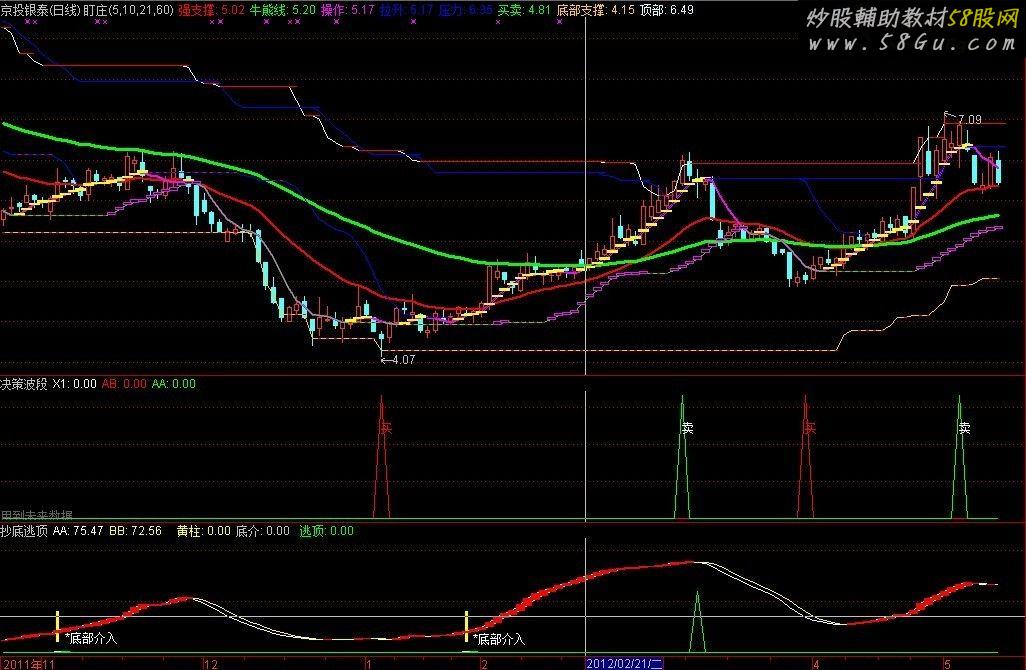The width and height of the screenshot is (1026, 670).
Task: Click the 决策波段 indicator panel title
Action: pos(24,383)
